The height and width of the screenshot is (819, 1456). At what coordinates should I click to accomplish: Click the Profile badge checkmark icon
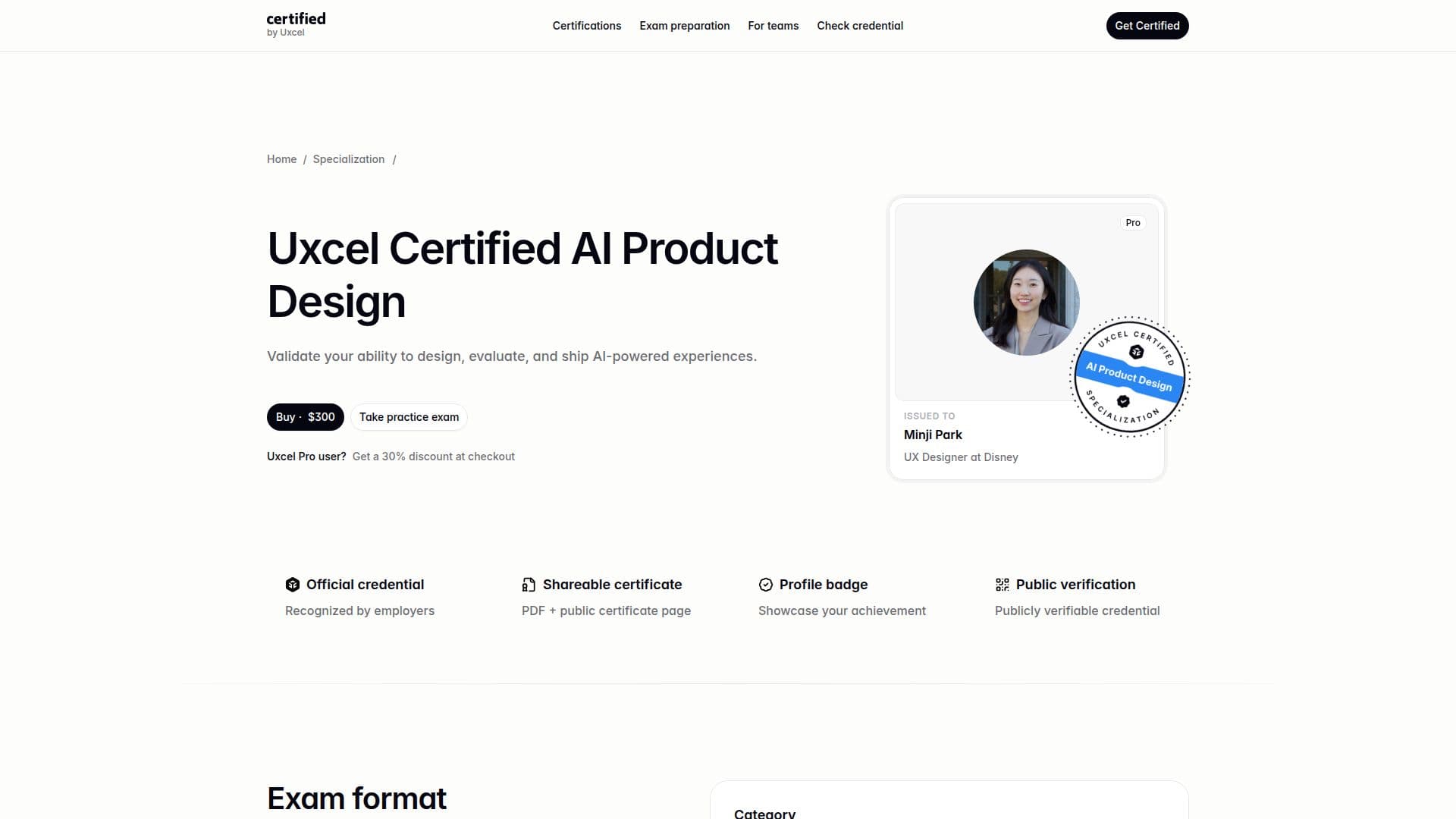766,585
